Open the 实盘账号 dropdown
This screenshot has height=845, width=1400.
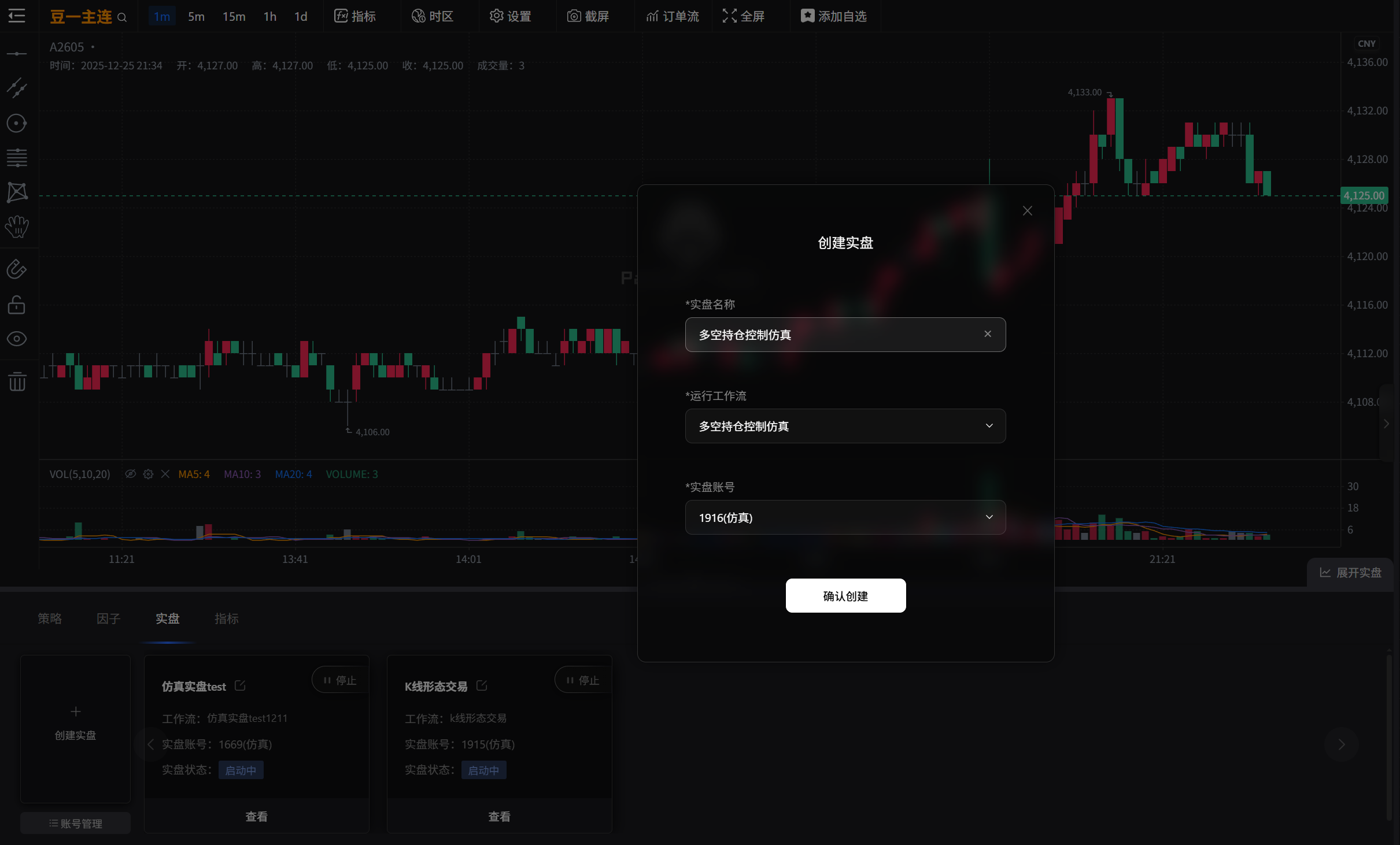coord(845,517)
